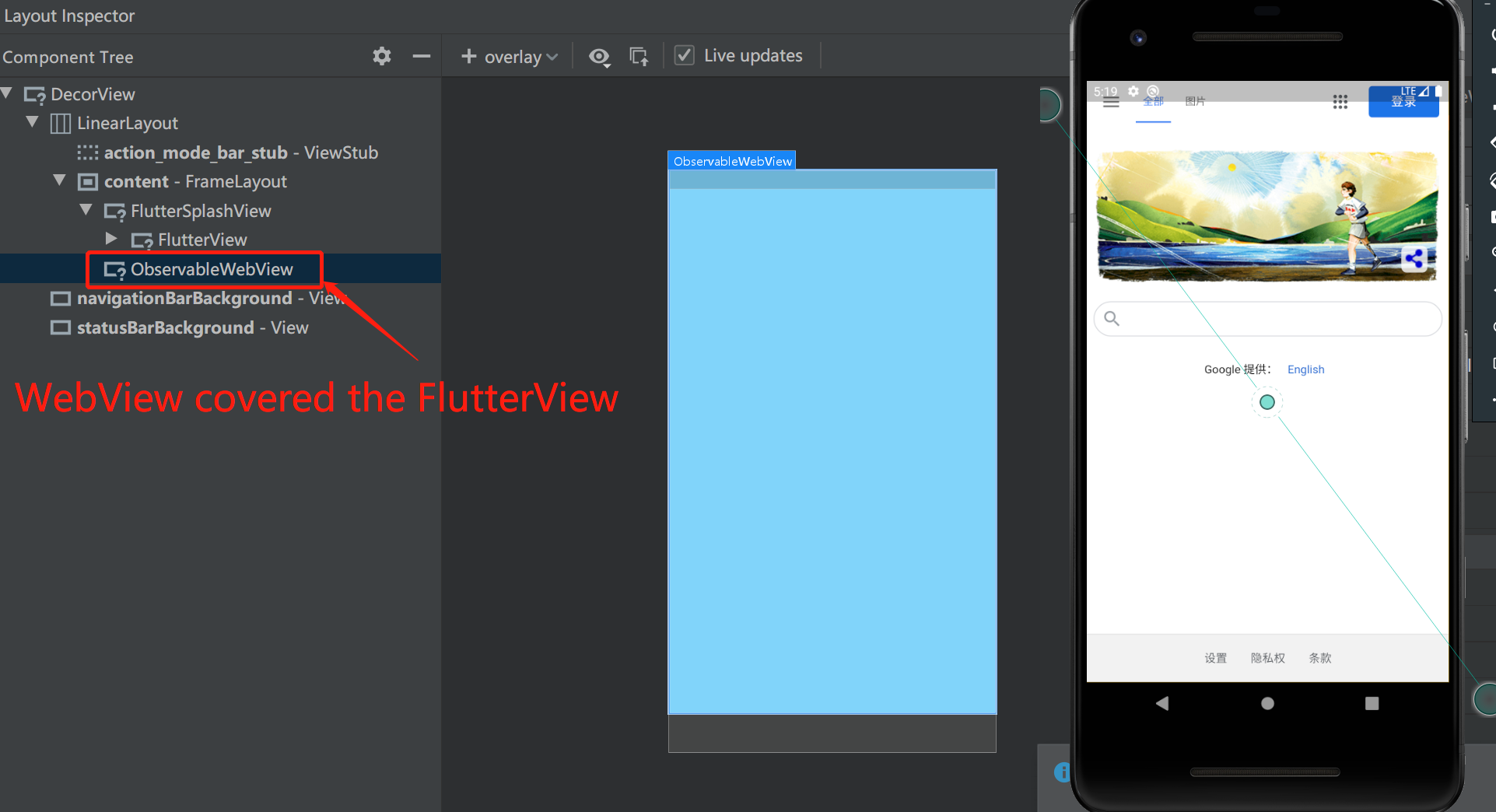Uncheck the Live updates checkbox
This screenshot has width=1496, height=812.
685,54
